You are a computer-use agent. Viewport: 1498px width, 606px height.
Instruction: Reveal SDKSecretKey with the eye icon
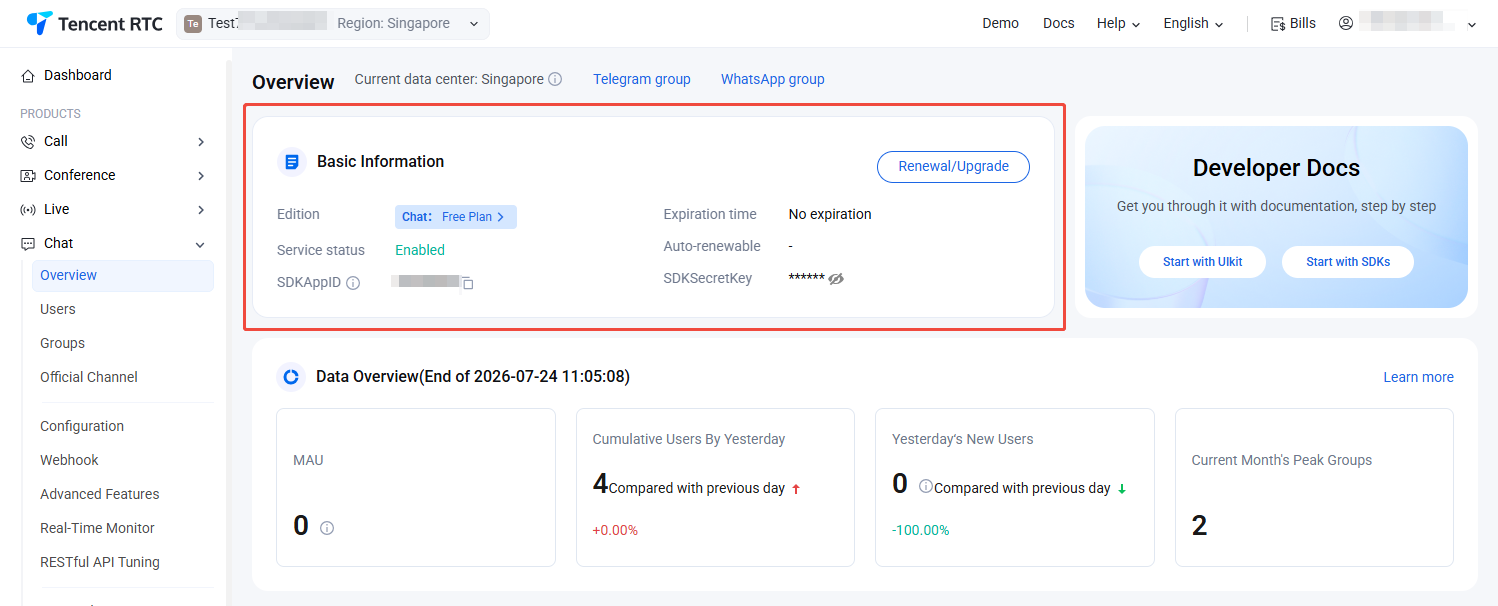point(837,279)
